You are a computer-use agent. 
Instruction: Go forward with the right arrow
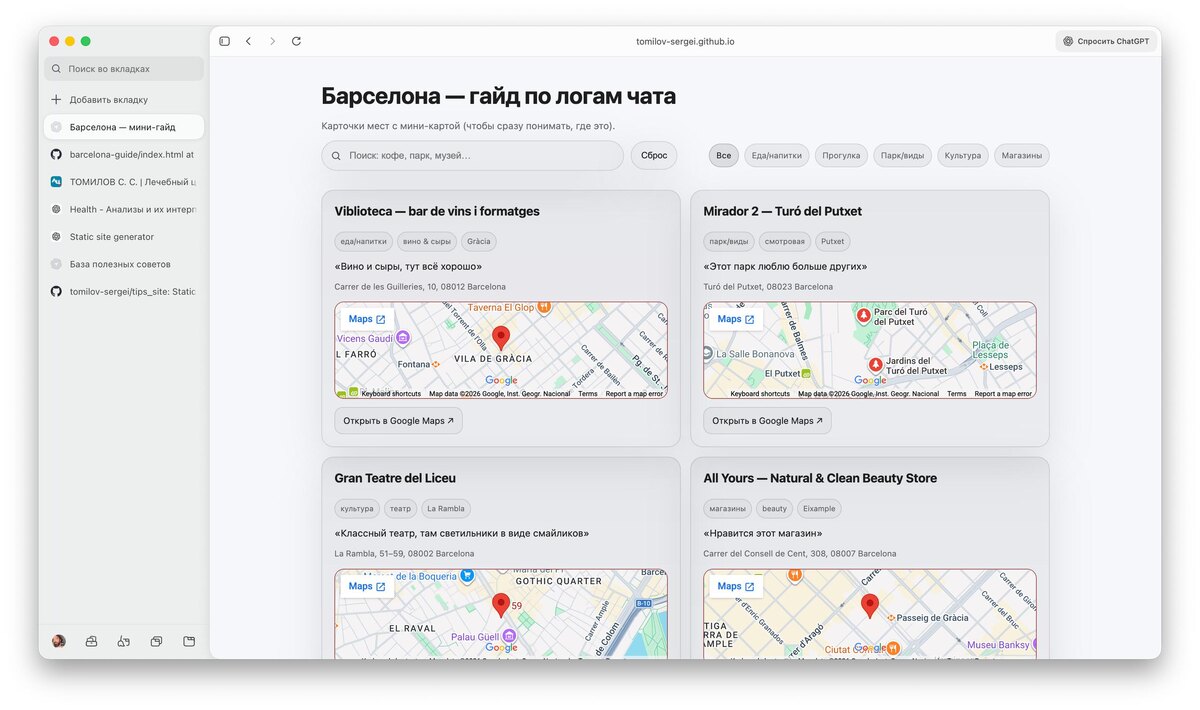click(272, 41)
